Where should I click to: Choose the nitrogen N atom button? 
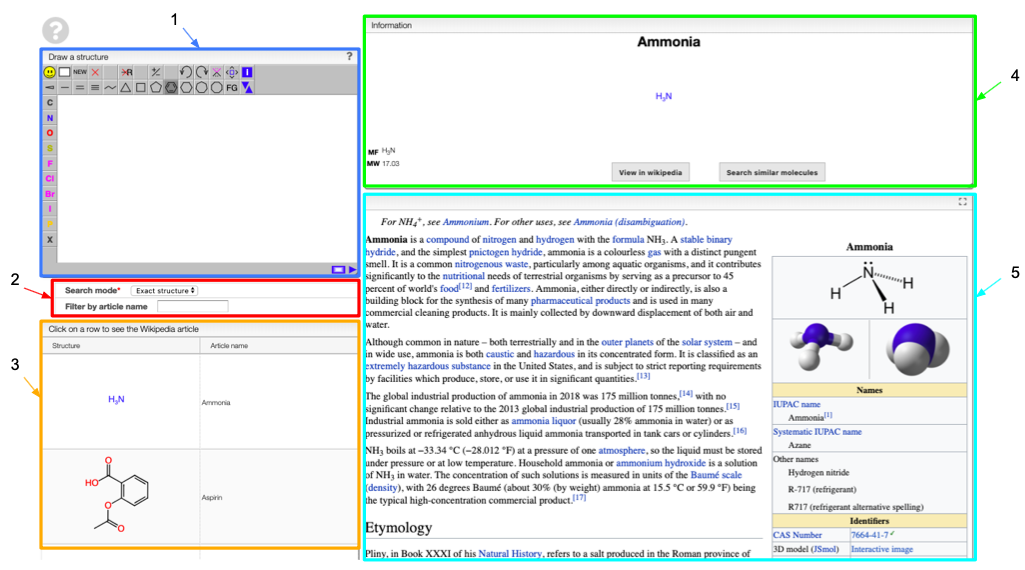click(50, 118)
